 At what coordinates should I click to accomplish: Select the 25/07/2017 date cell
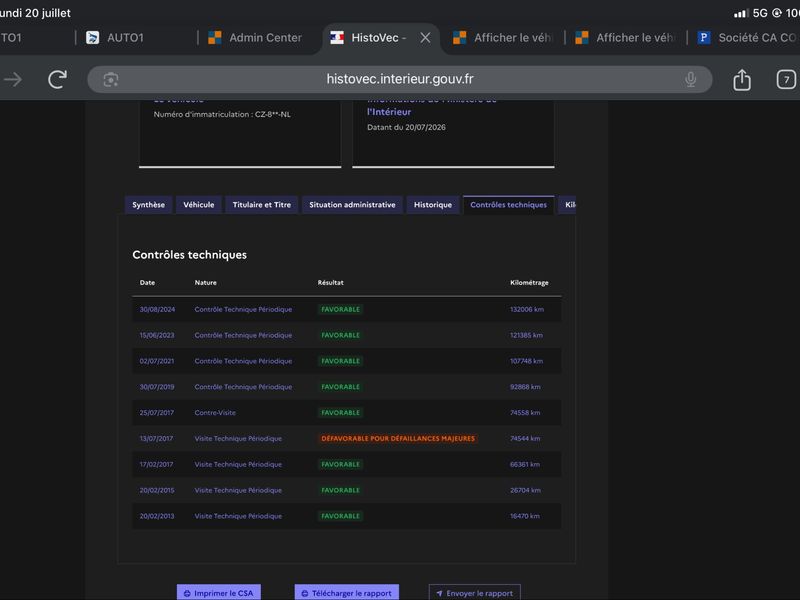(x=157, y=412)
